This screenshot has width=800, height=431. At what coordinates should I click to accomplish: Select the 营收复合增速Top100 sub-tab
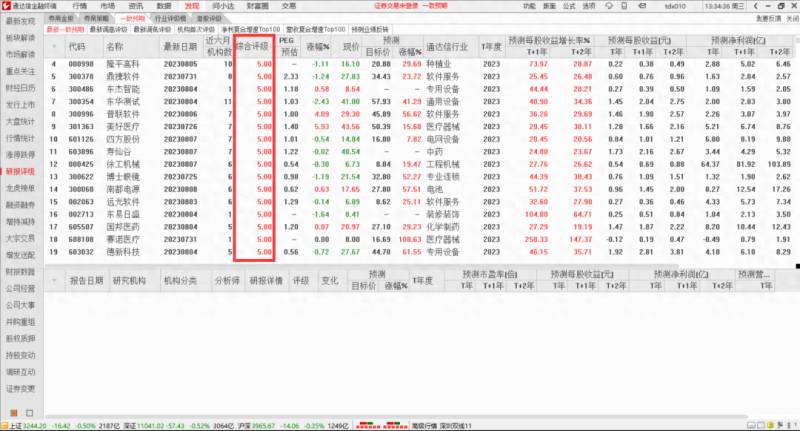coord(316,30)
